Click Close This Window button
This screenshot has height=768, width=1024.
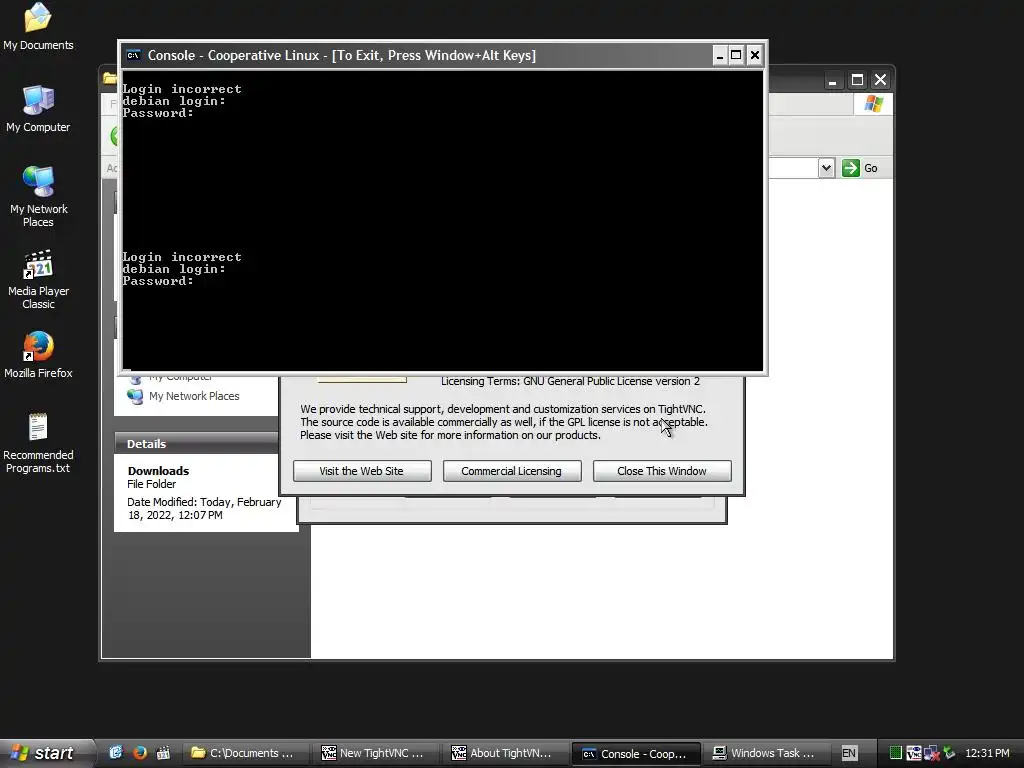(x=662, y=471)
